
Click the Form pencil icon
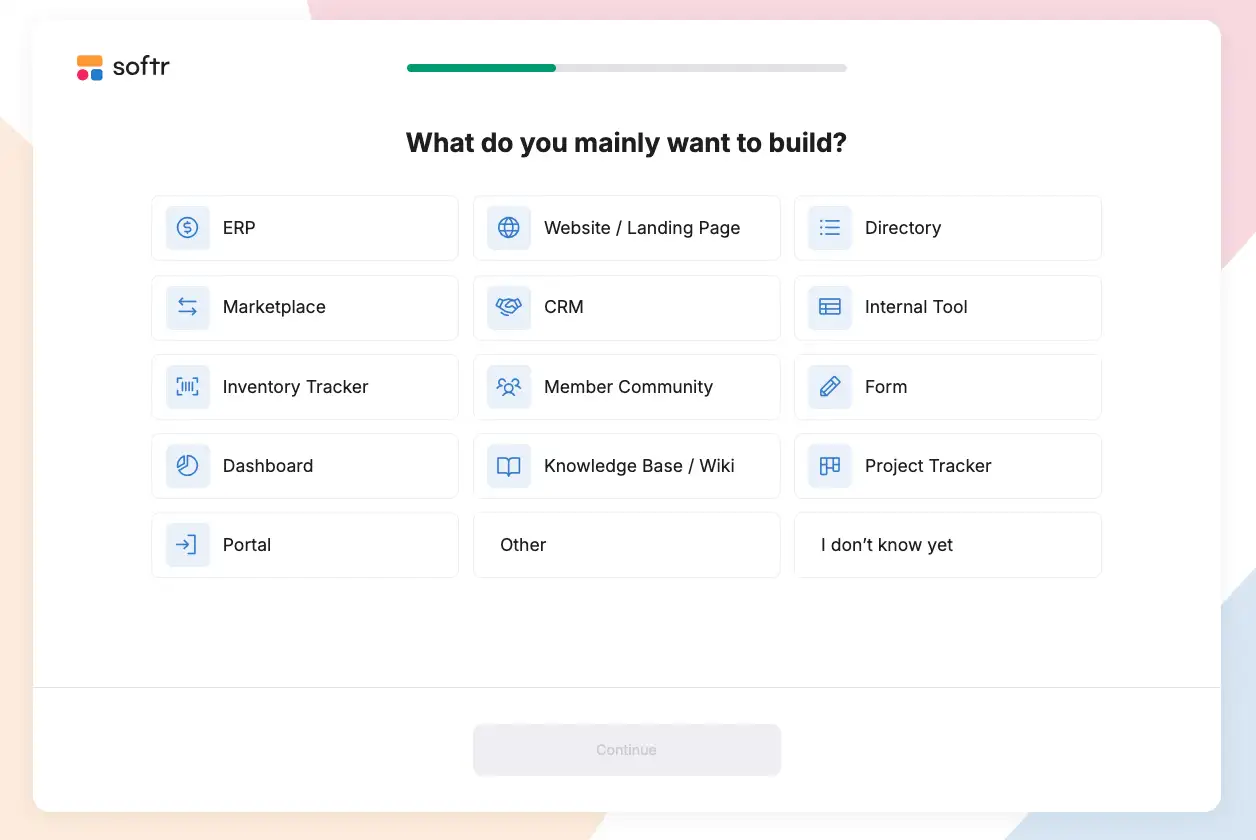coord(830,387)
